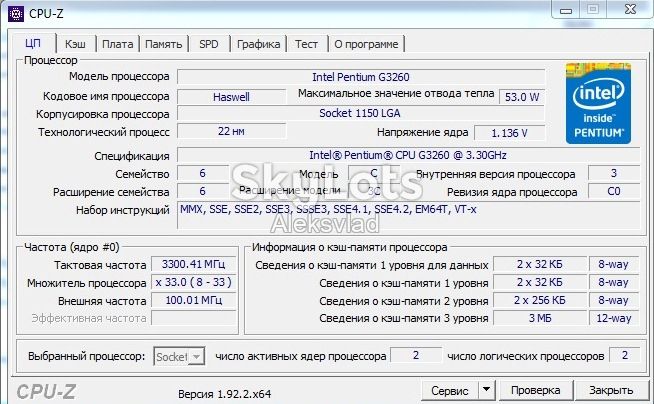Open the О программе tab
Viewport: 654px width, 404px height.
[366, 44]
